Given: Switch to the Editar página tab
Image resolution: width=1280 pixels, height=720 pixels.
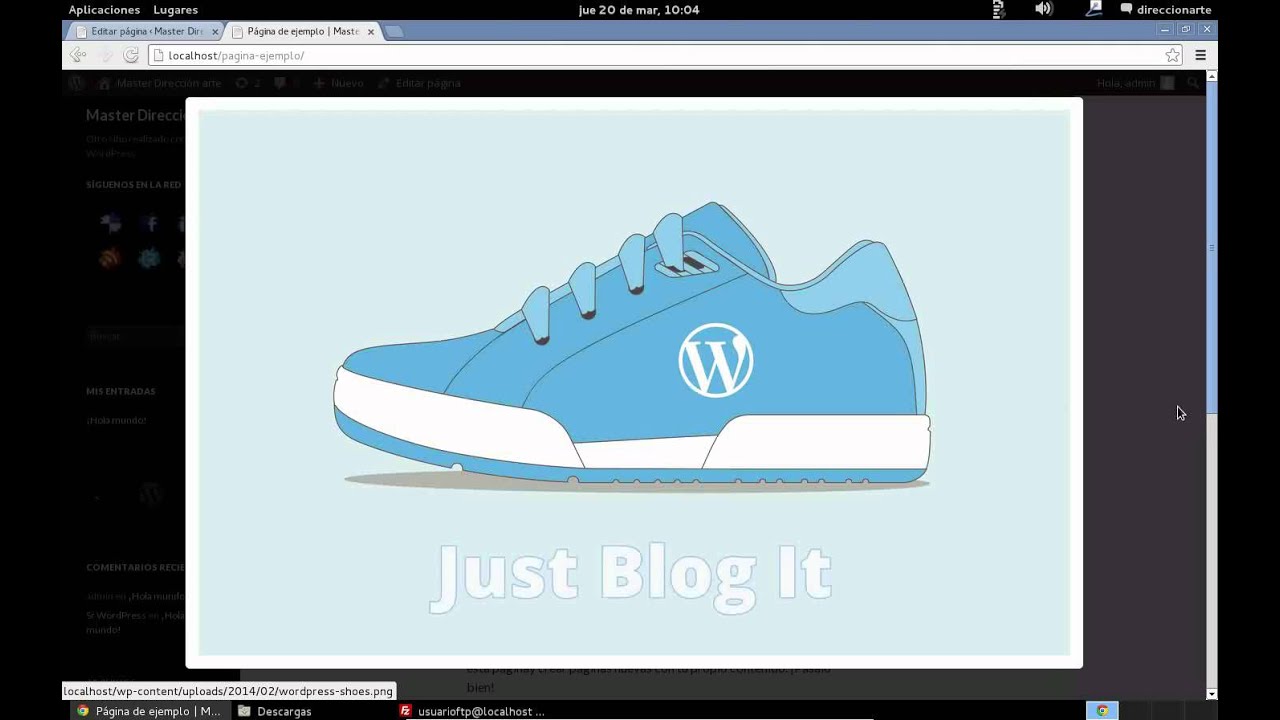Looking at the screenshot, I should pos(146,31).
